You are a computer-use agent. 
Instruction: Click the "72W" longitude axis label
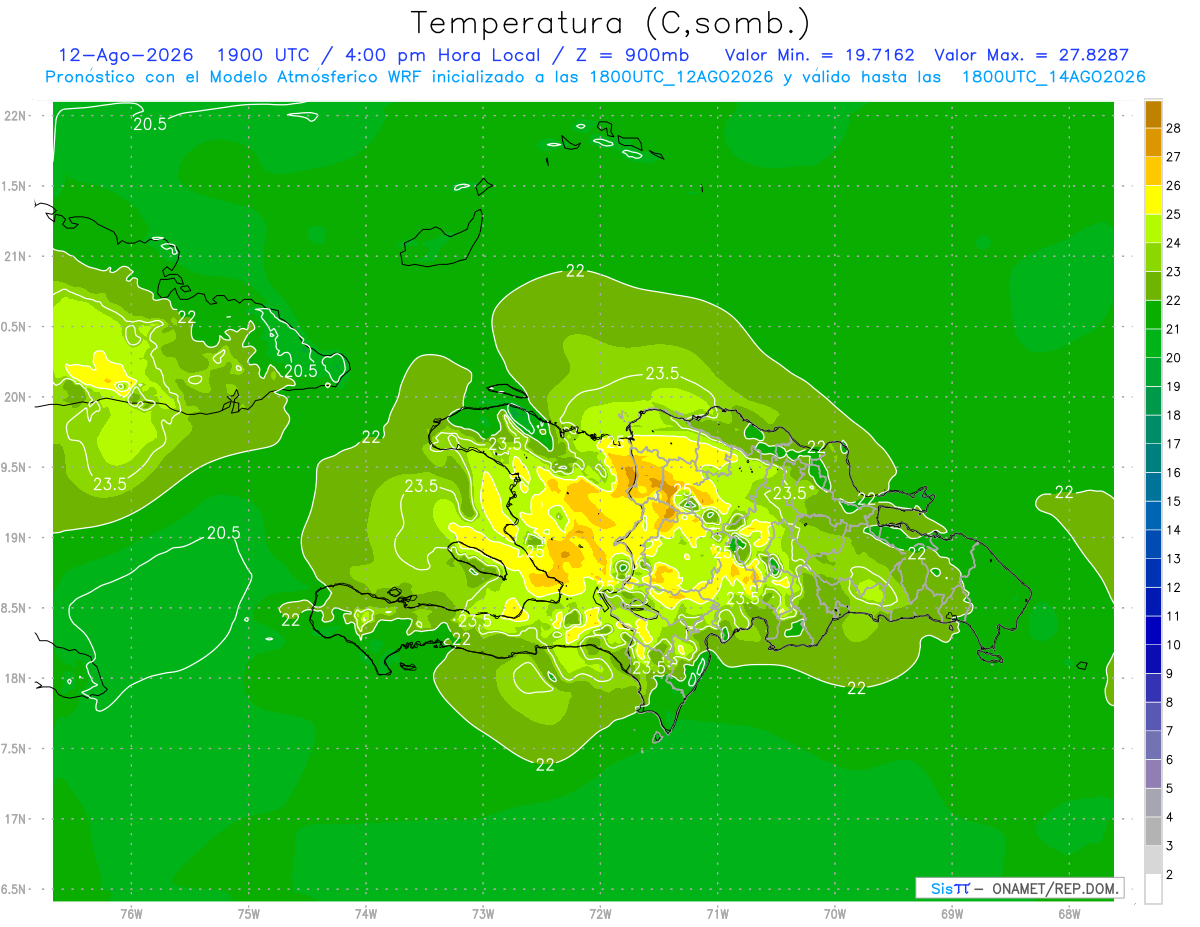click(x=600, y=914)
